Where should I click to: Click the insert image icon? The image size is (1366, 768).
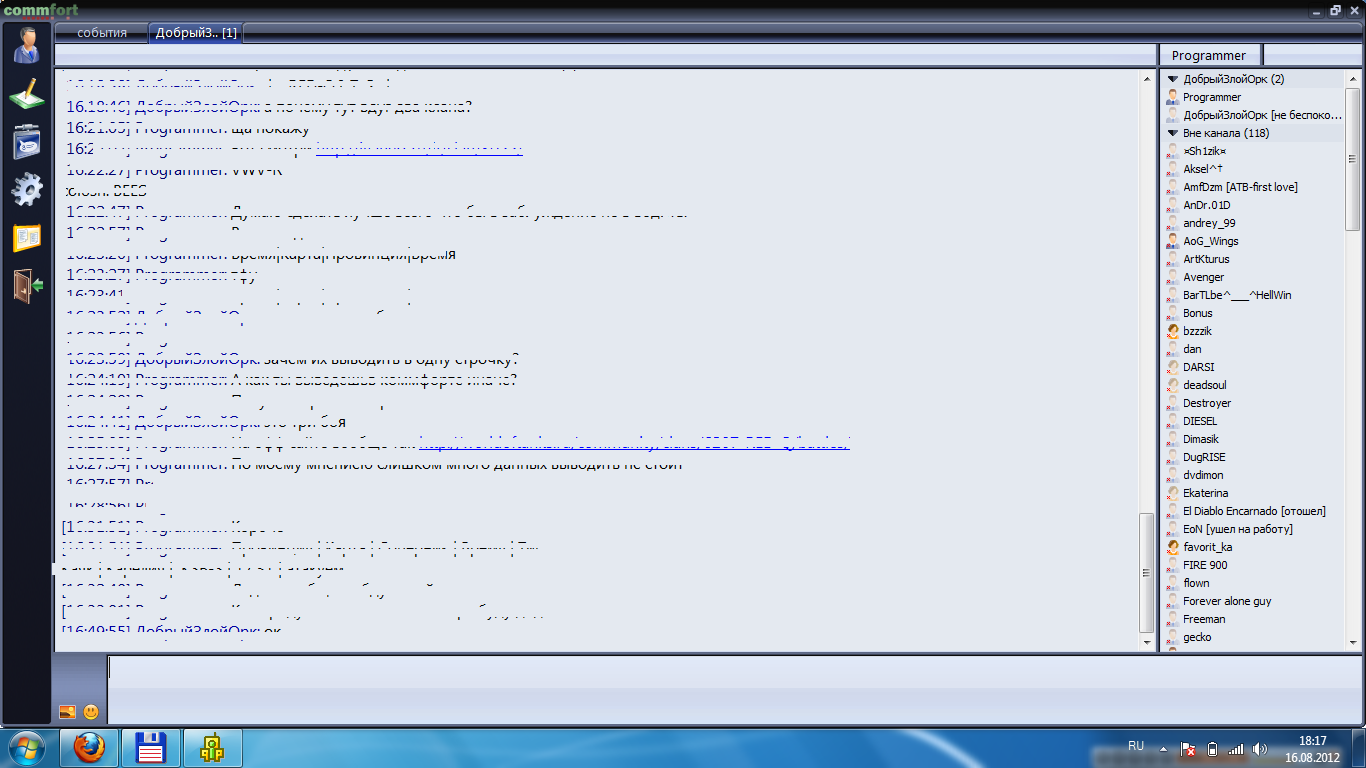(x=68, y=712)
